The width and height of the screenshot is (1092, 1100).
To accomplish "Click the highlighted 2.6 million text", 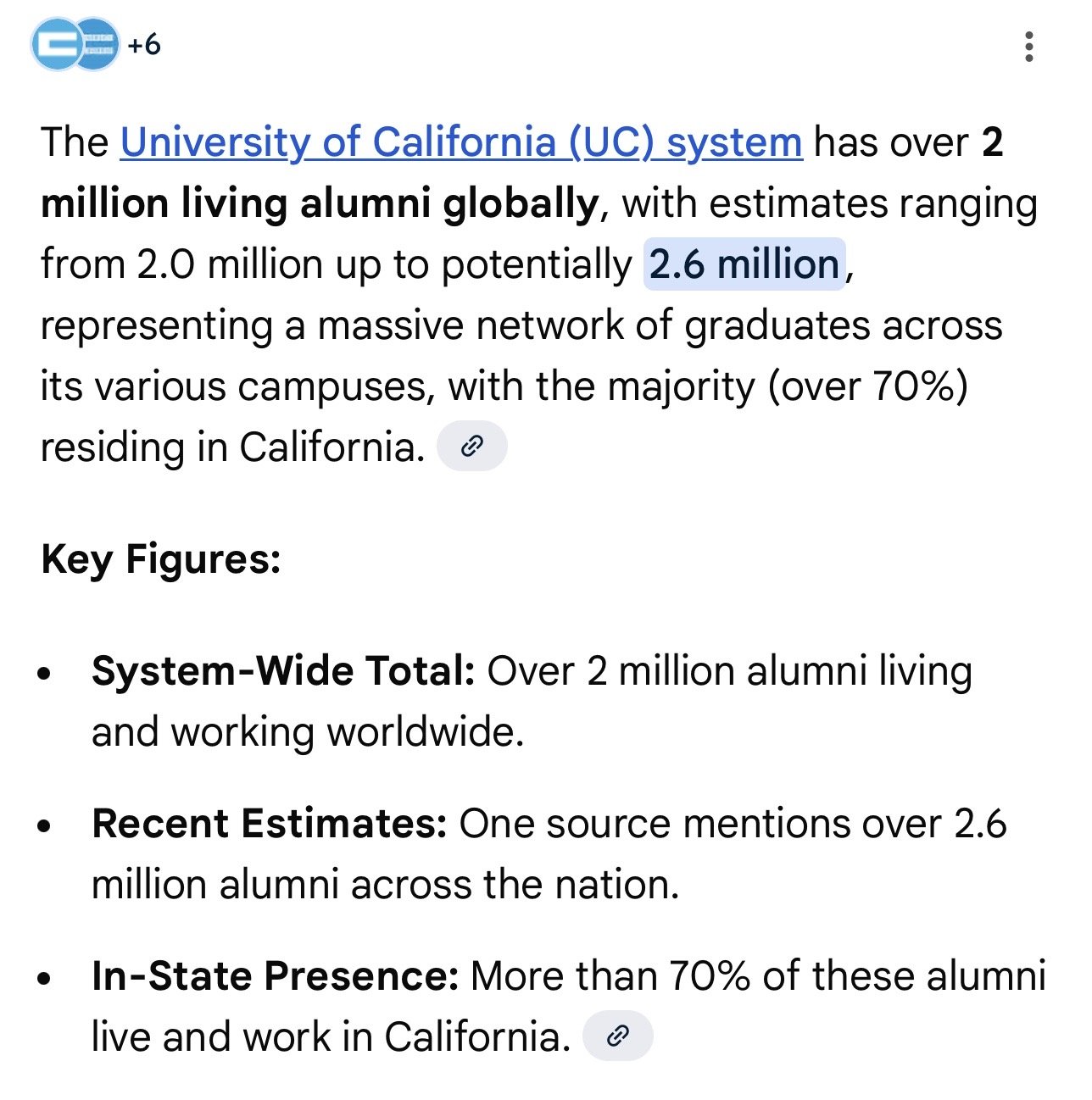I will 744,264.
